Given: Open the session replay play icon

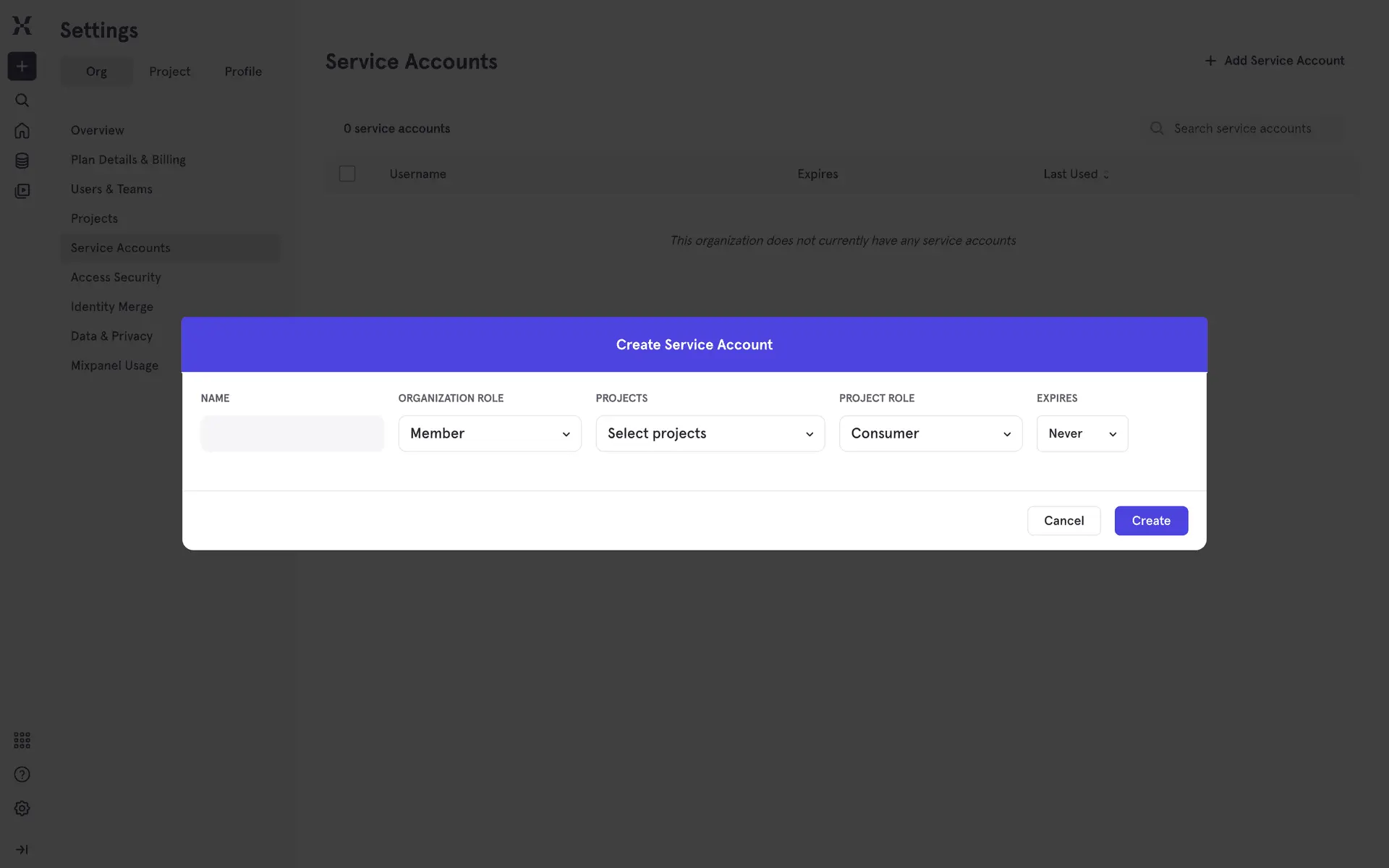Looking at the screenshot, I should coord(22,191).
